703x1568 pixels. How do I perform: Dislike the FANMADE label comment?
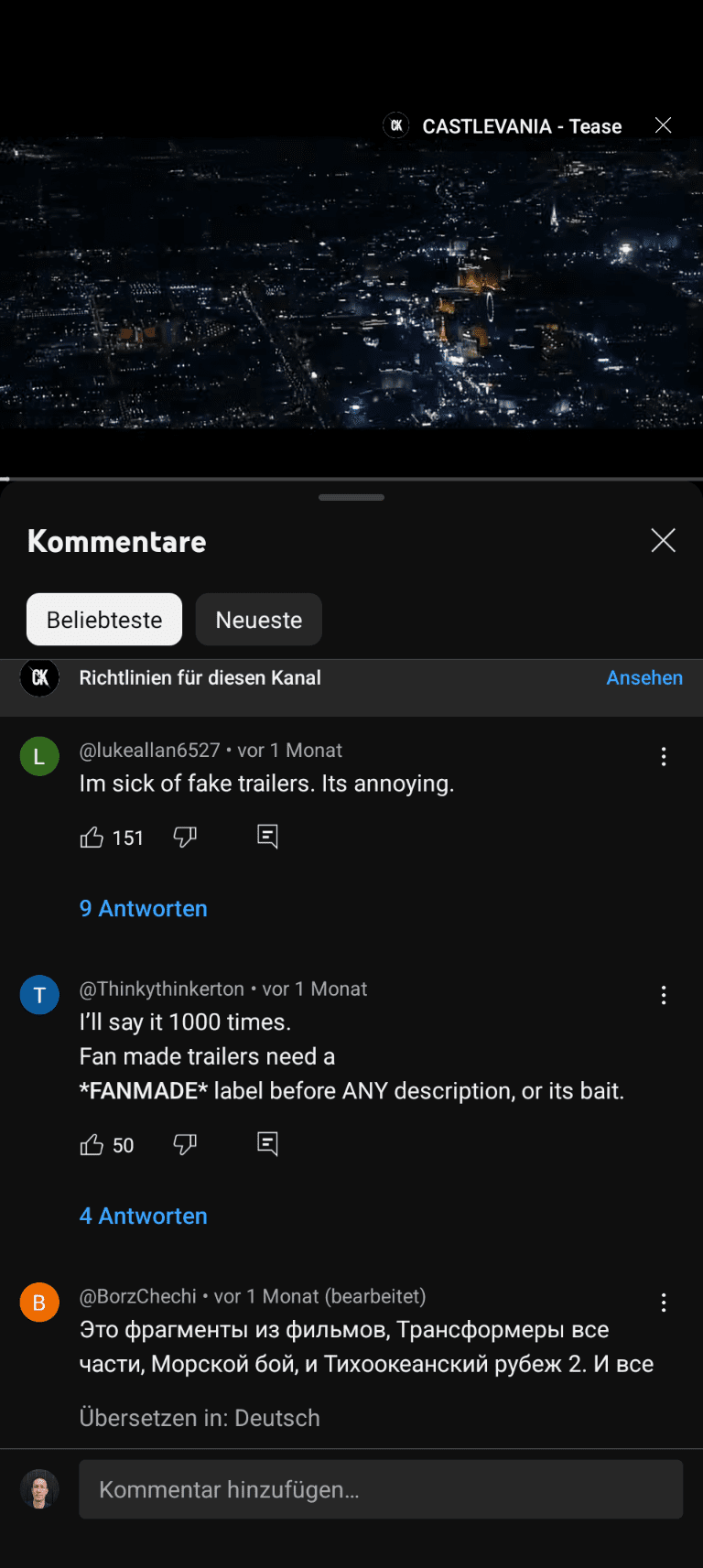[185, 1145]
